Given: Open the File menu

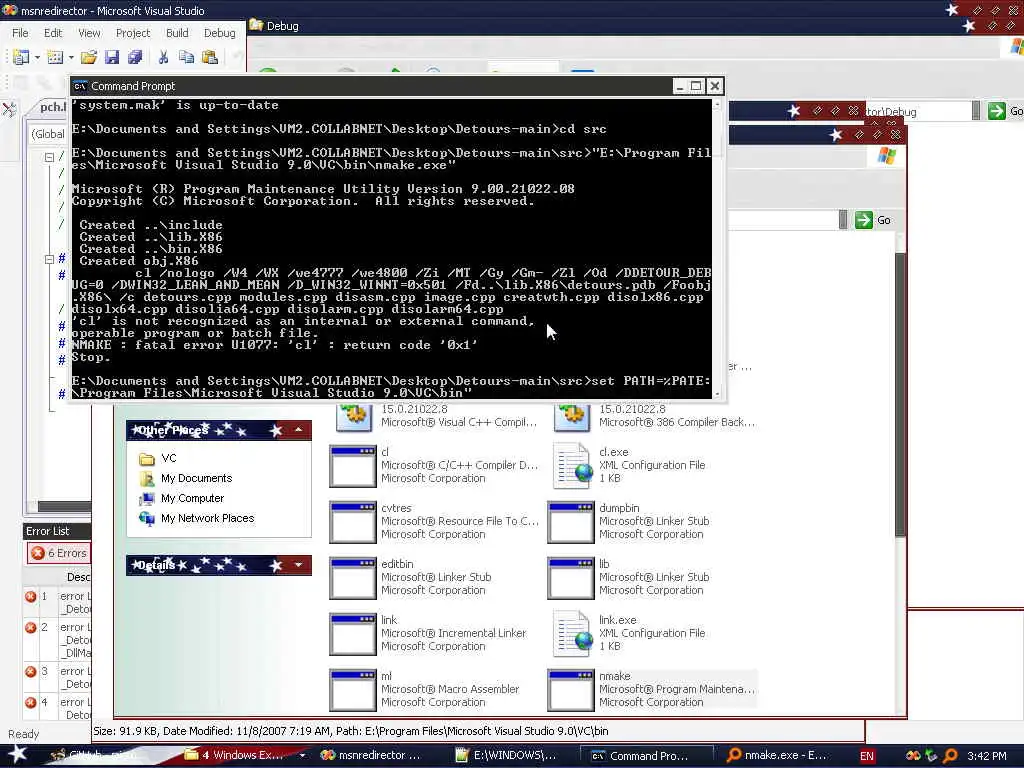Looking at the screenshot, I should [20, 33].
